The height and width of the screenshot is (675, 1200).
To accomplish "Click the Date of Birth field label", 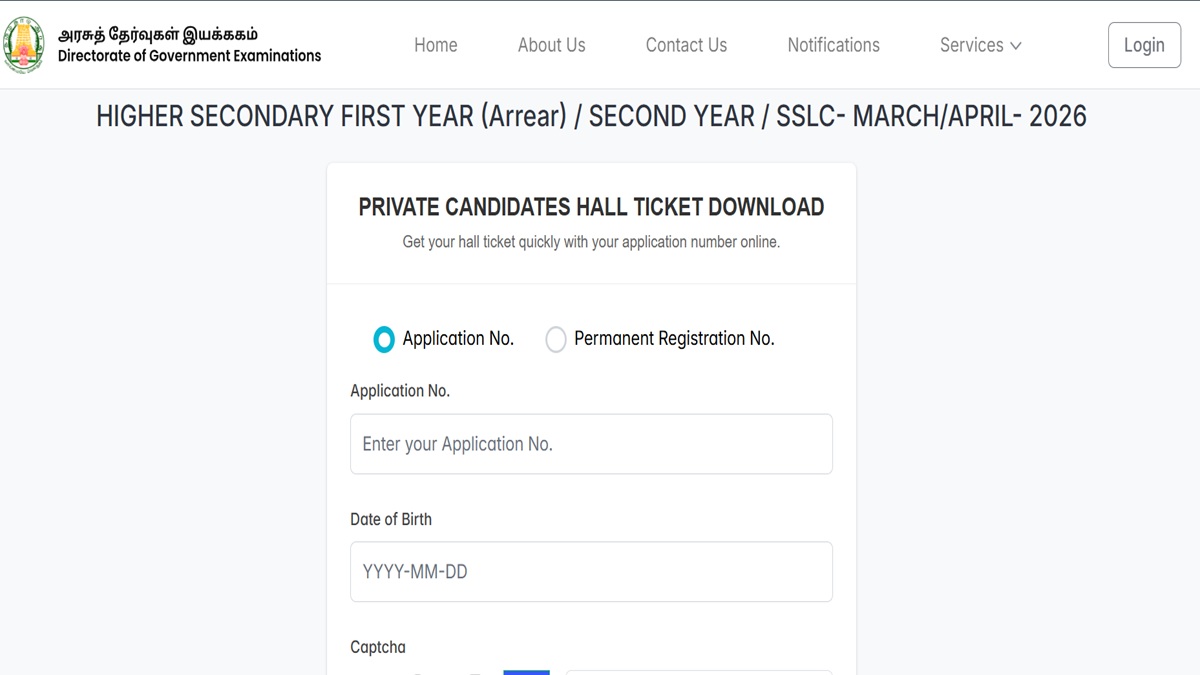I will pyautogui.click(x=391, y=519).
